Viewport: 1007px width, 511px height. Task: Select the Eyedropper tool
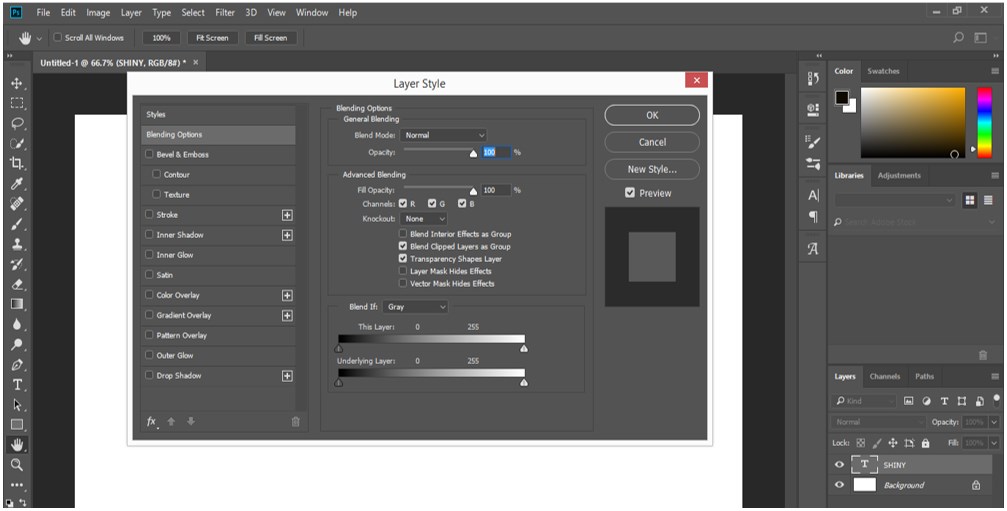[x=17, y=184]
